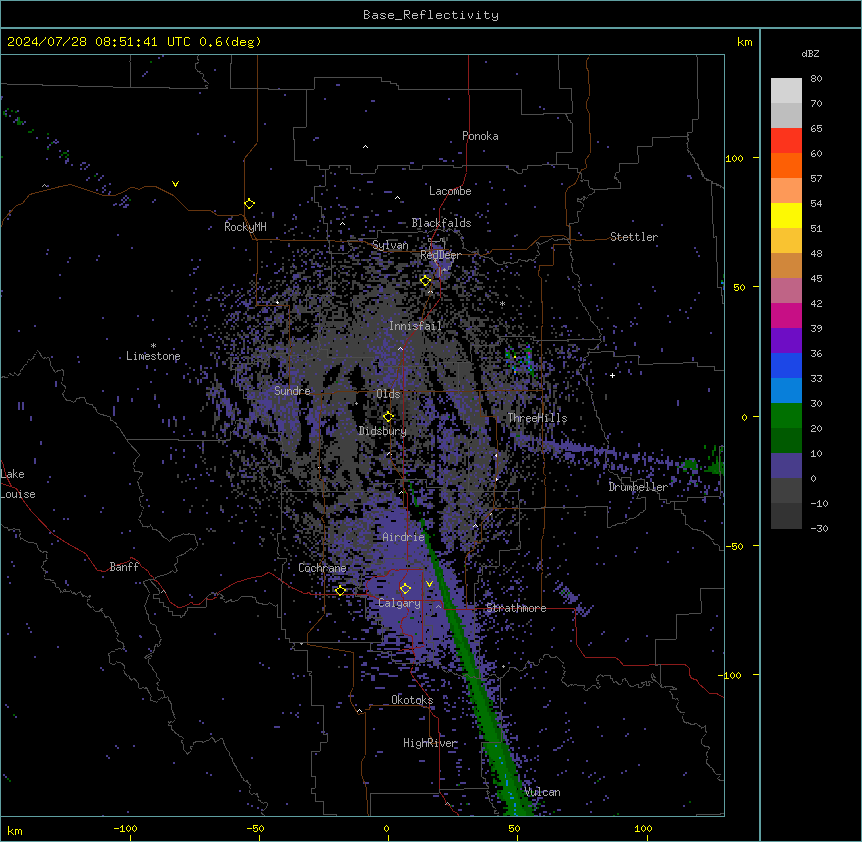The height and width of the screenshot is (842, 862).
Task: Select the Drumheller city label
Action: [638, 487]
